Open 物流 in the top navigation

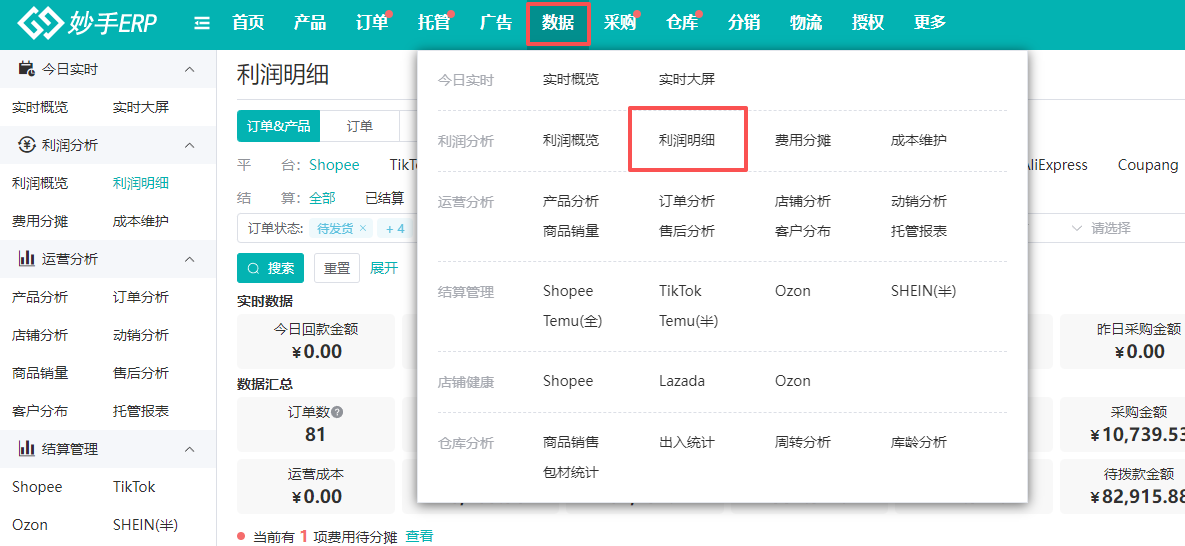[806, 23]
